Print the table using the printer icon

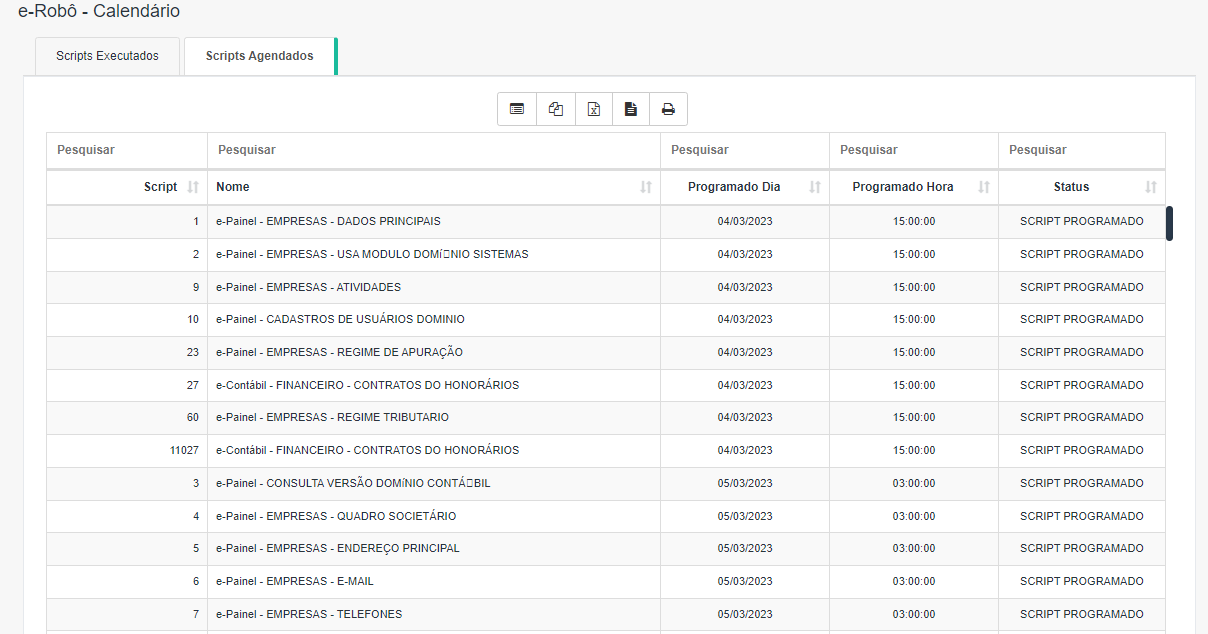pos(668,109)
